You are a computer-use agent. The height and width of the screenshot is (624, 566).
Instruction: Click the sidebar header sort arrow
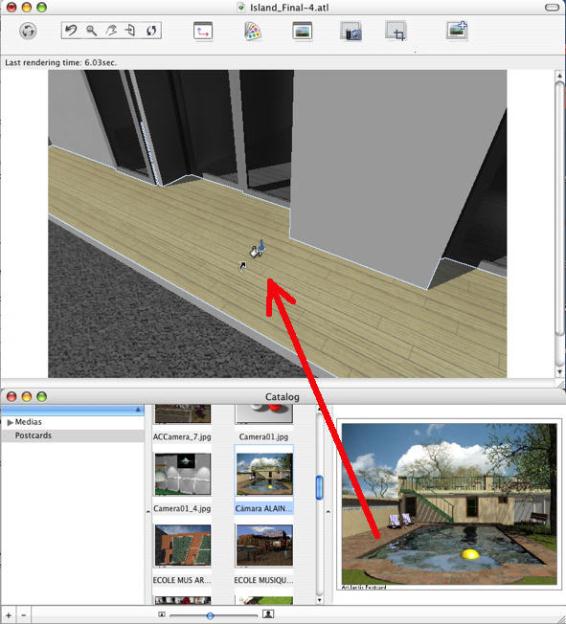point(138,410)
